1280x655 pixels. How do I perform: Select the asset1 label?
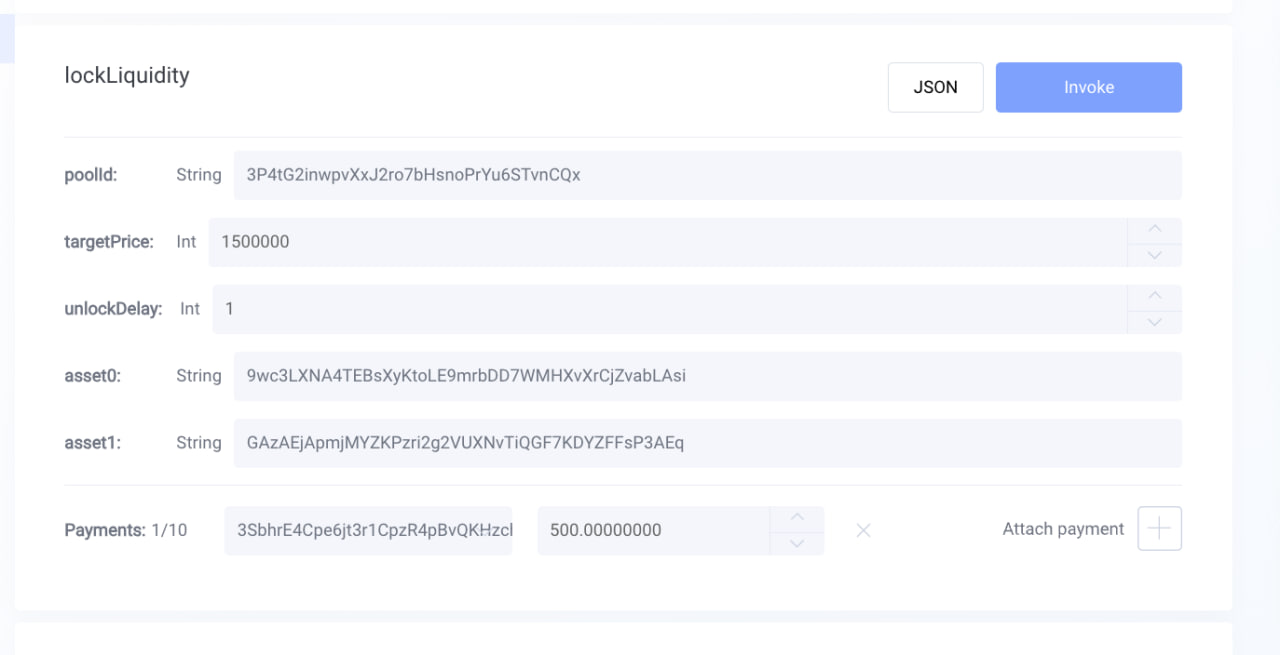(x=92, y=443)
